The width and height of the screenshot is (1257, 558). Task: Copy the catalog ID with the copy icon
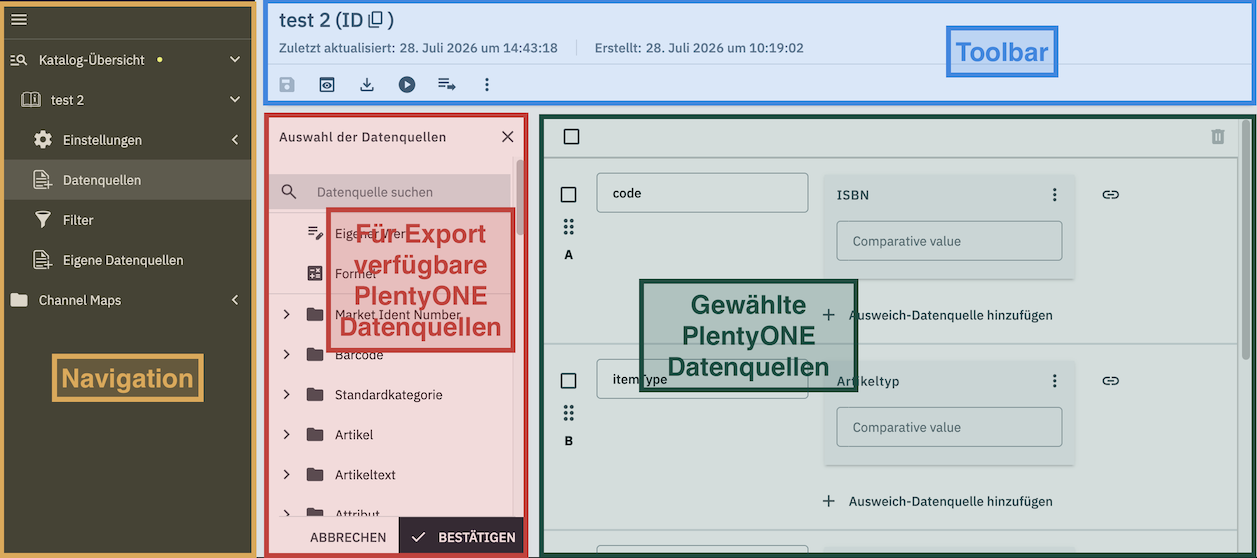pos(375,20)
